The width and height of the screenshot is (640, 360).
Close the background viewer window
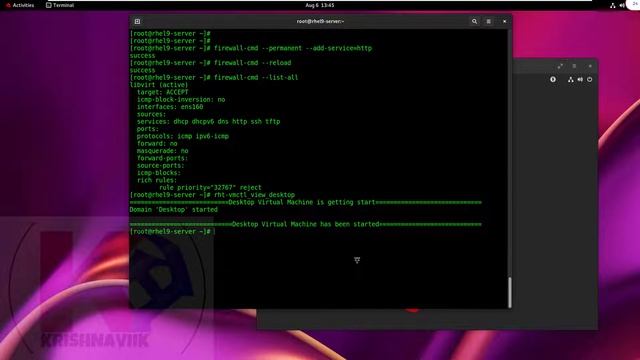coord(590,66)
